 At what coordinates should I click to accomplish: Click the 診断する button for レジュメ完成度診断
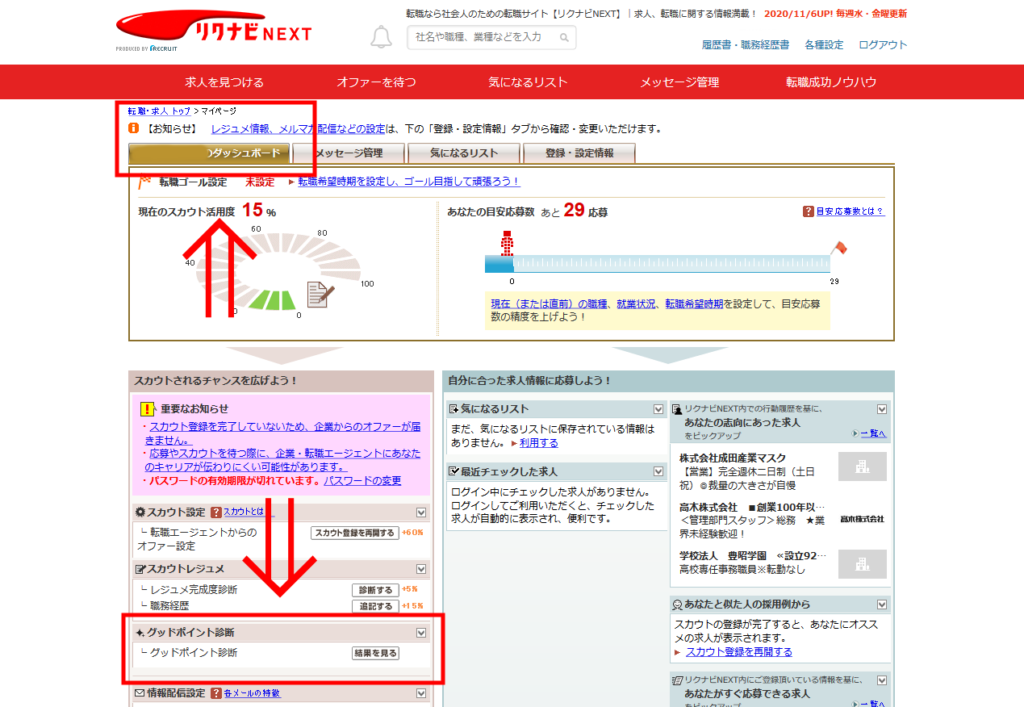(x=376, y=589)
